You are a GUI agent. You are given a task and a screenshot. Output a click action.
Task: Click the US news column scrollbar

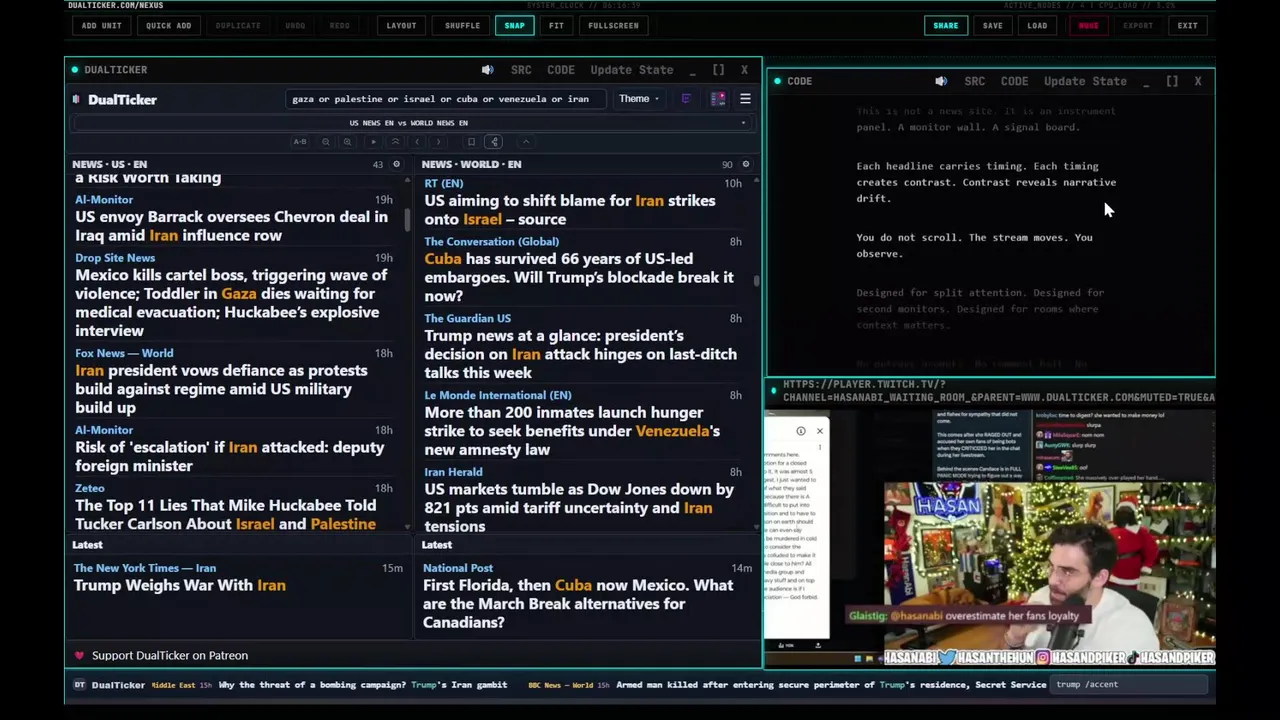[x=407, y=220]
